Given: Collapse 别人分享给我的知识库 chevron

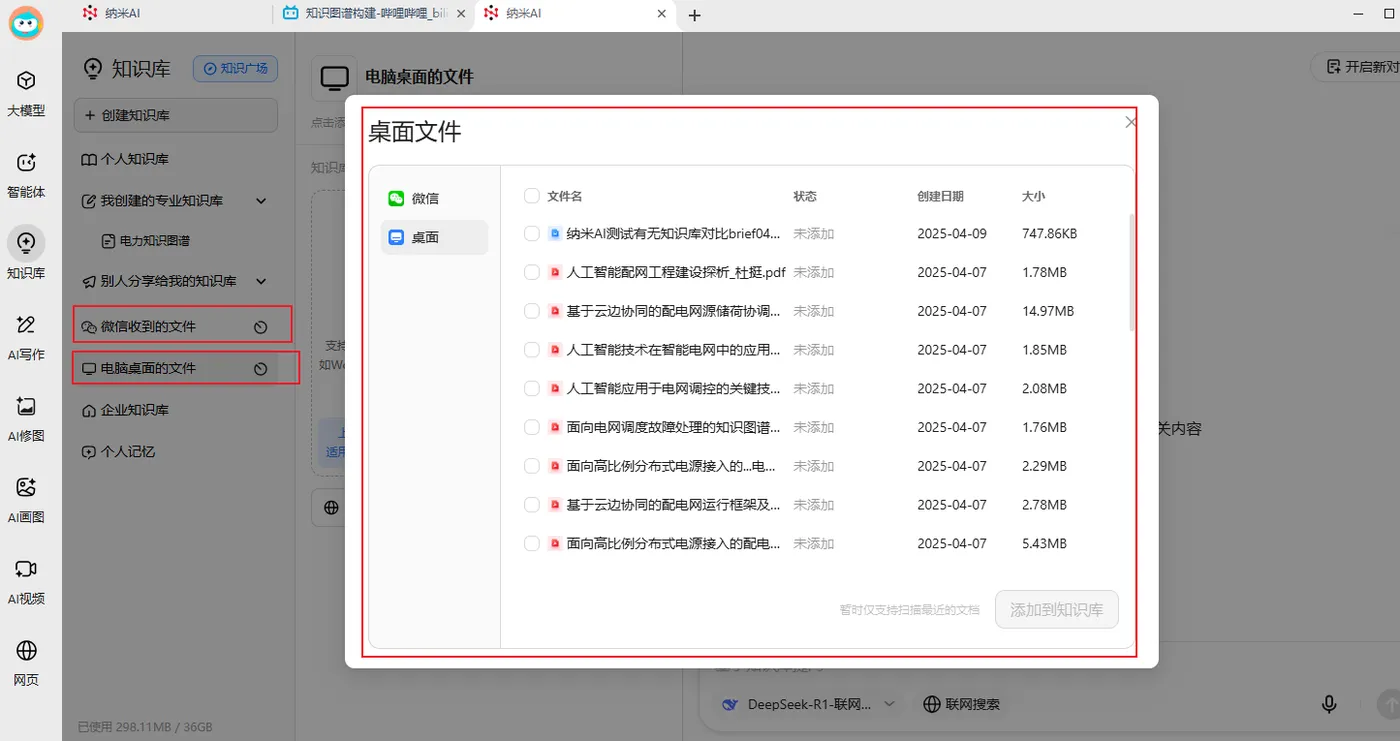Looking at the screenshot, I should pyautogui.click(x=261, y=282).
